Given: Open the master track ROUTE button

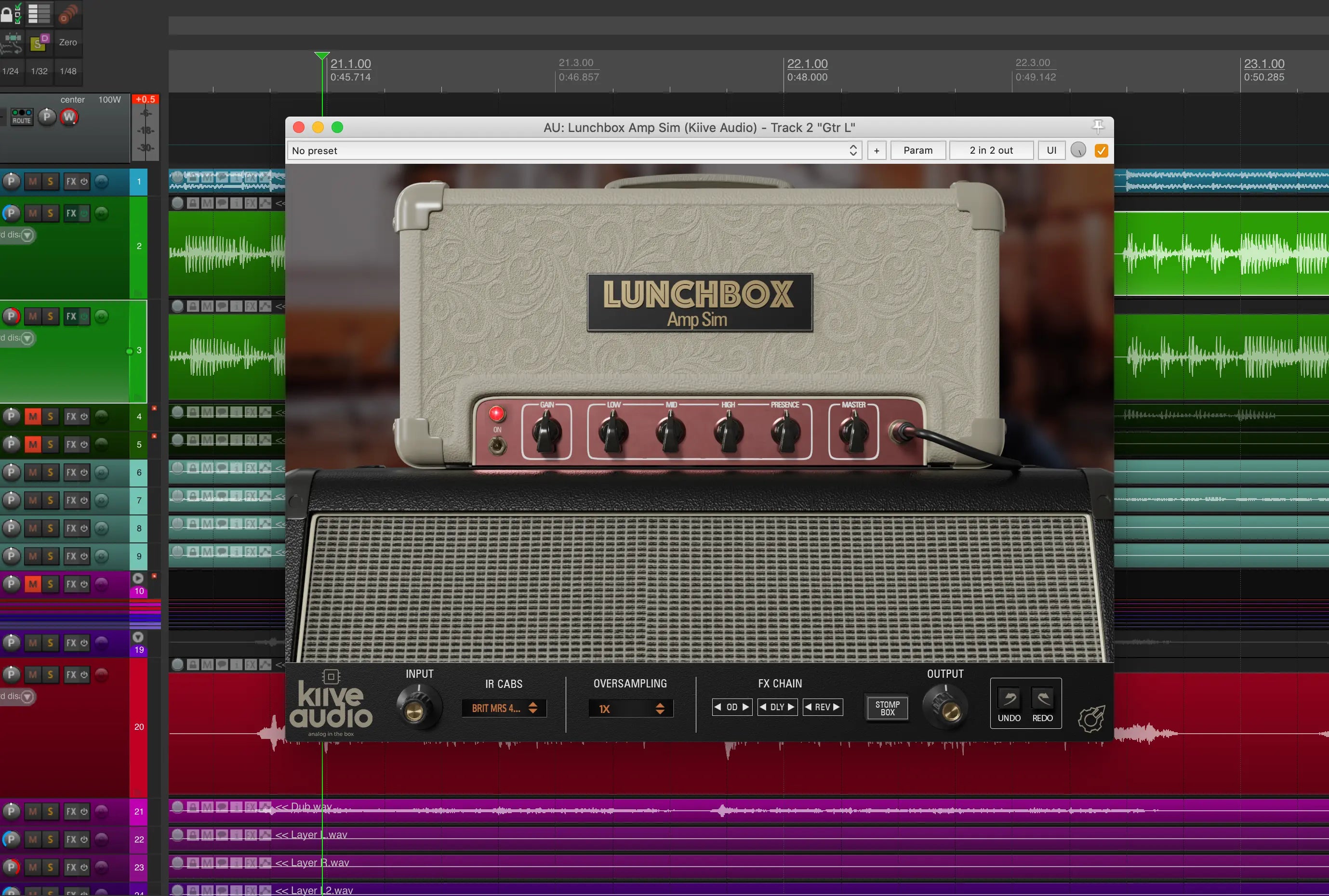Looking at the screenshot, I should point(22,117).
